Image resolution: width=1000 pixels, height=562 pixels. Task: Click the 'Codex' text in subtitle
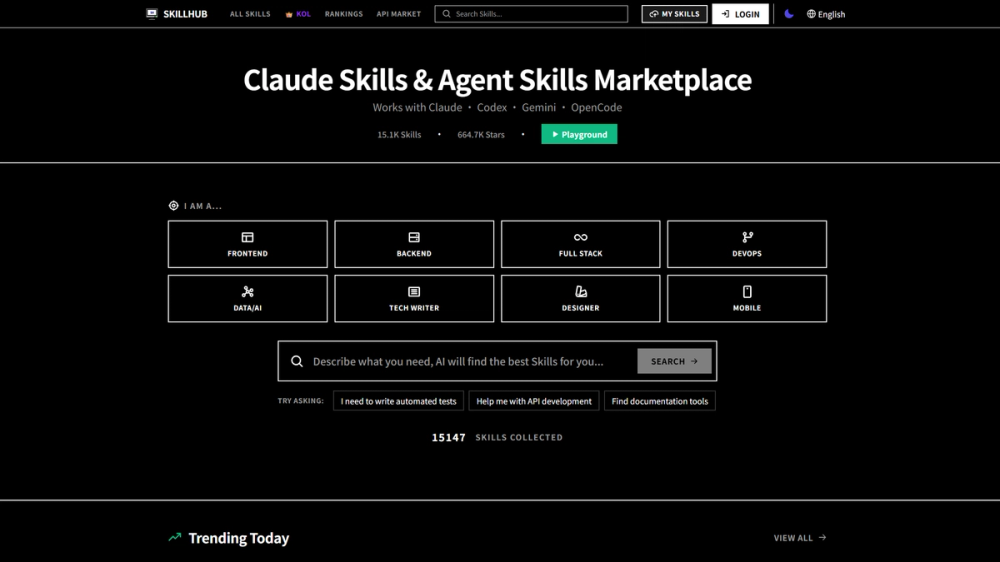[x=492, y=107]
